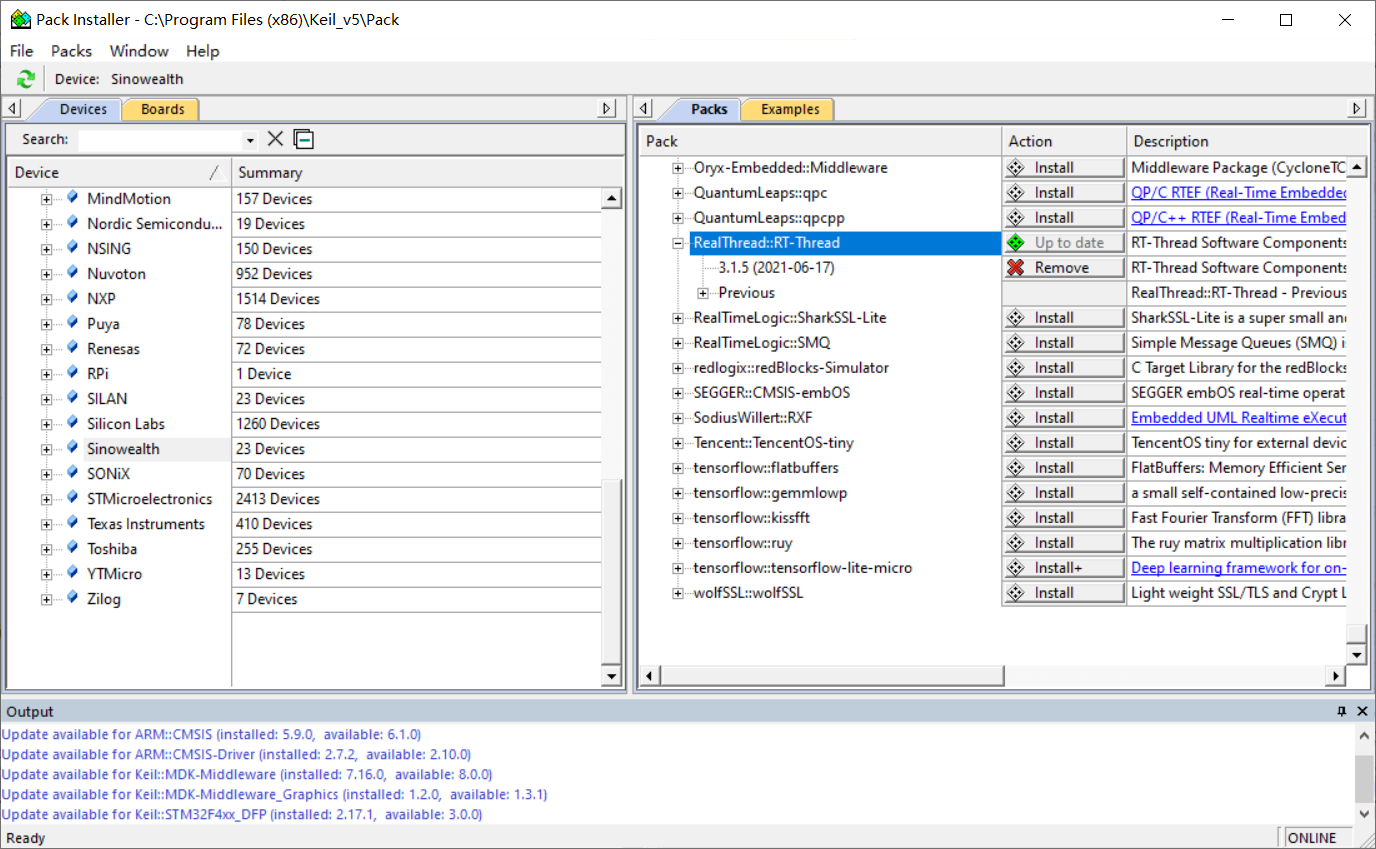This screenshot has height=849, width=1376.
Task: Click the collapse-all icon beside search
Action: click(303, 139)
